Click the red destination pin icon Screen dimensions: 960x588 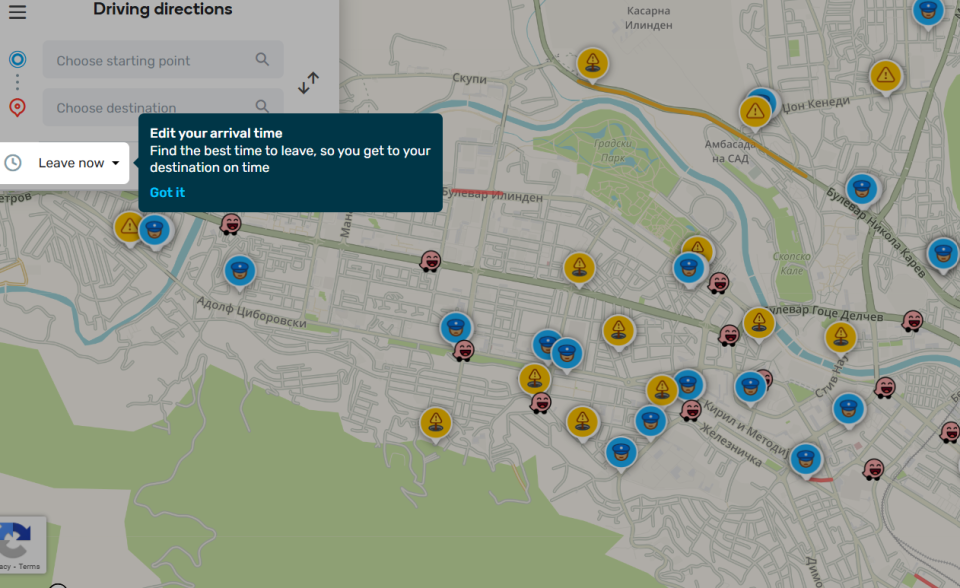(17, 106)
